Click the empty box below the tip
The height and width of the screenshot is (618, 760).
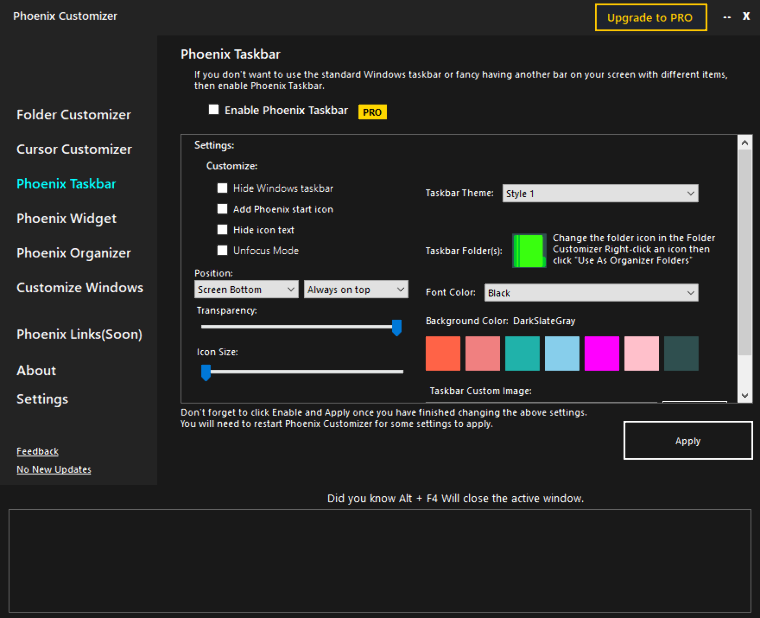tap(380, 561)
